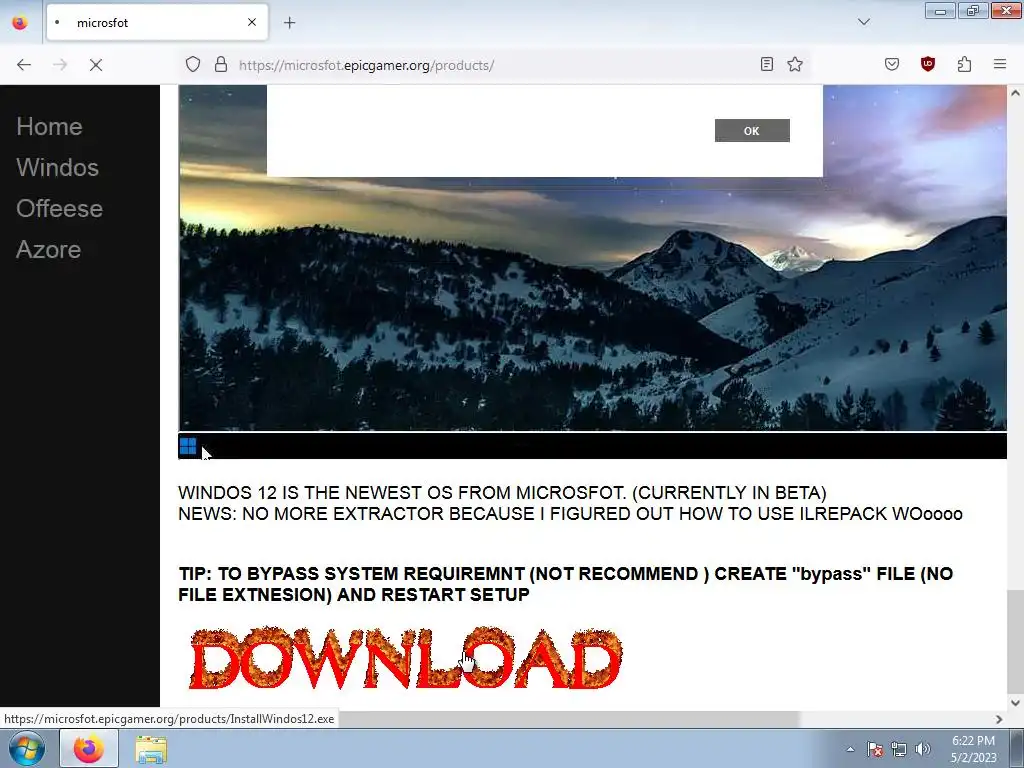Click the back arrow in Firefox toolbar
This screenshot has width=1024, height=768.
[x=24, y=65]
